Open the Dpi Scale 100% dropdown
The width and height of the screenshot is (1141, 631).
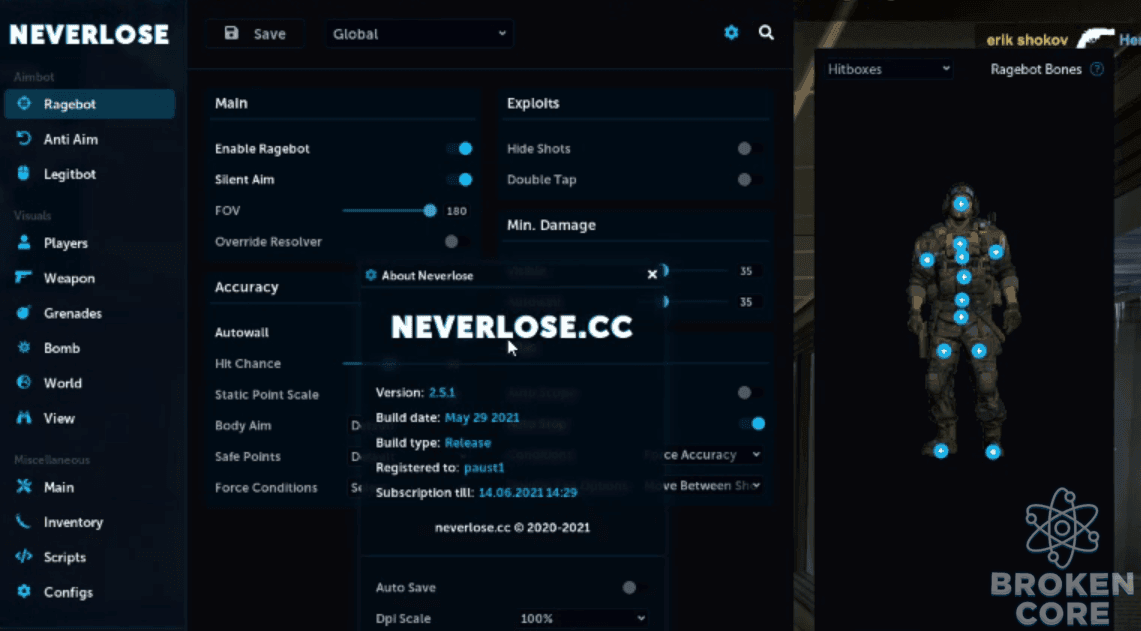coord(582,618)
